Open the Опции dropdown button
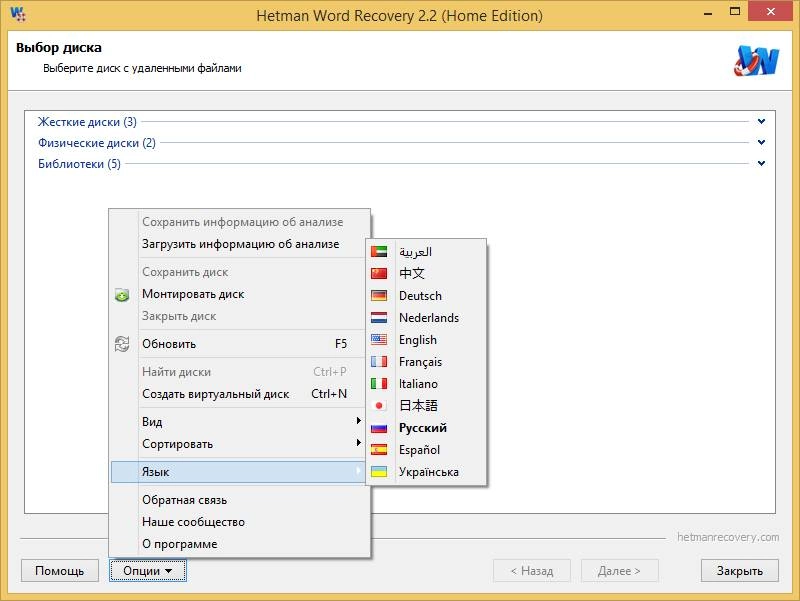 [148, 570]
